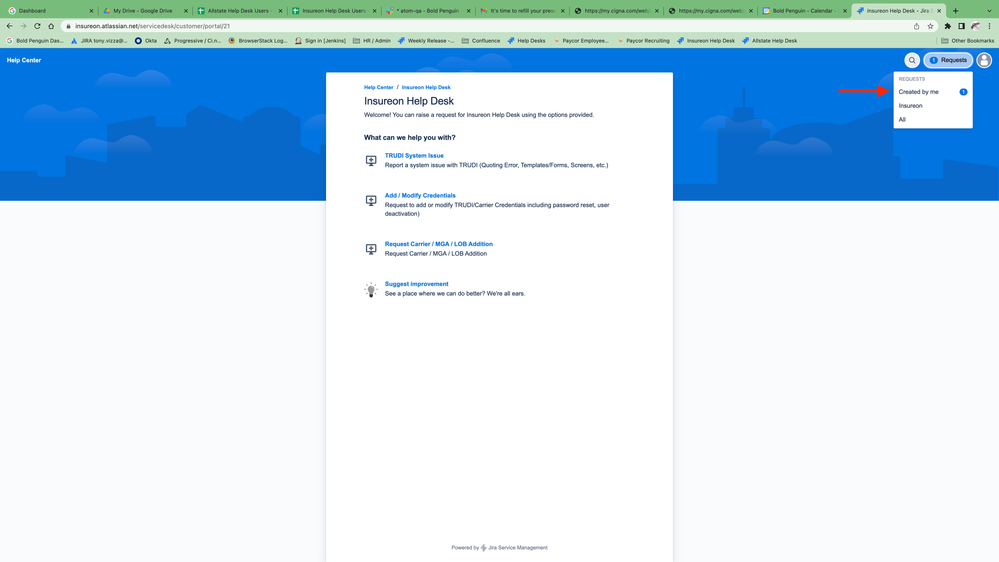Screen dimensions: 999x562
Task: Bookmark this page with the star icon
Action: point(930,26)
